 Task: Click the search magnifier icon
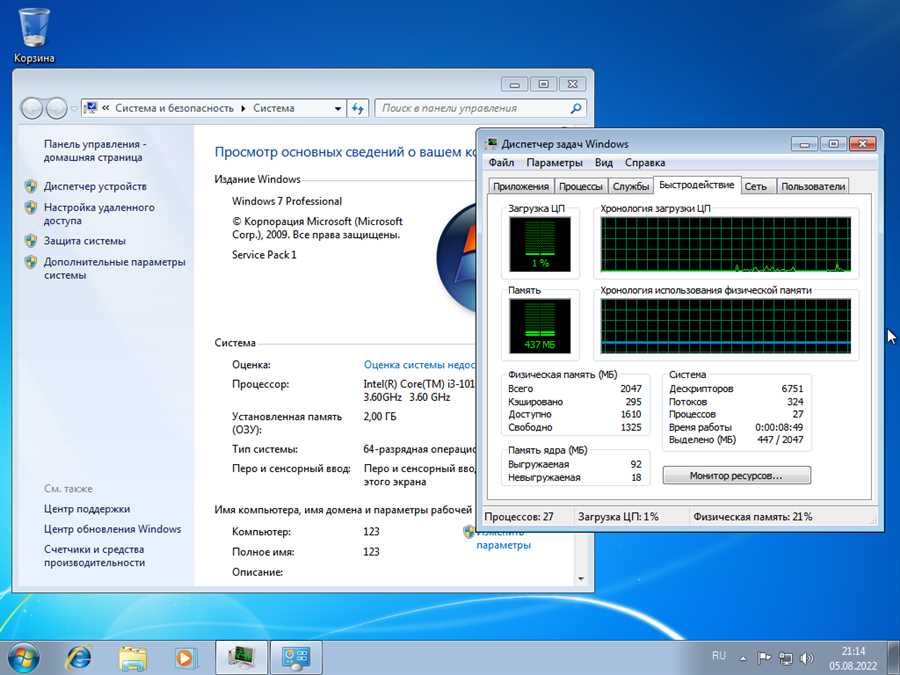pyautogui.click(x=576, y=108)
